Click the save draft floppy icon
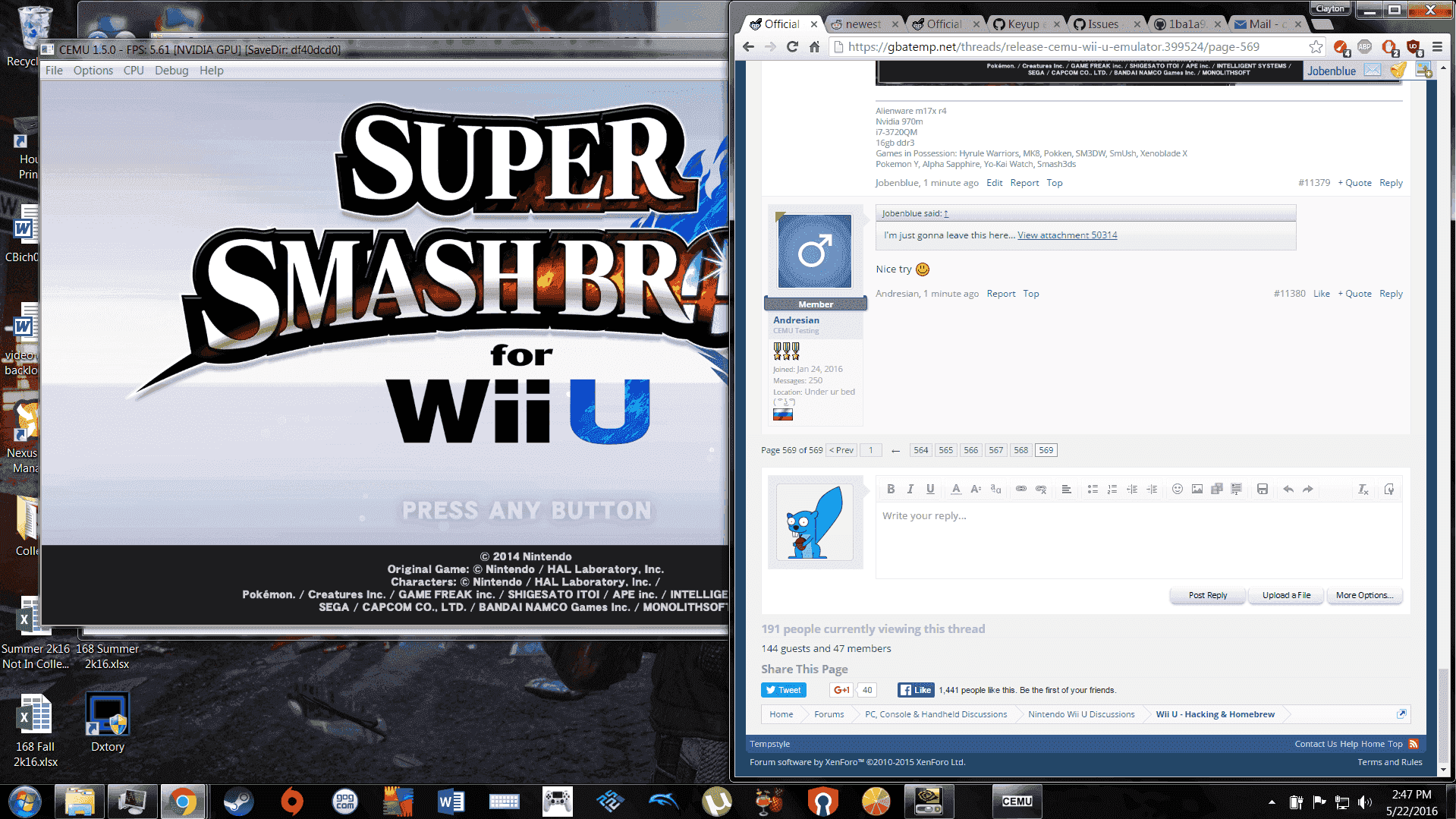Screen dimensions: 1456x819 point(1263,490)
